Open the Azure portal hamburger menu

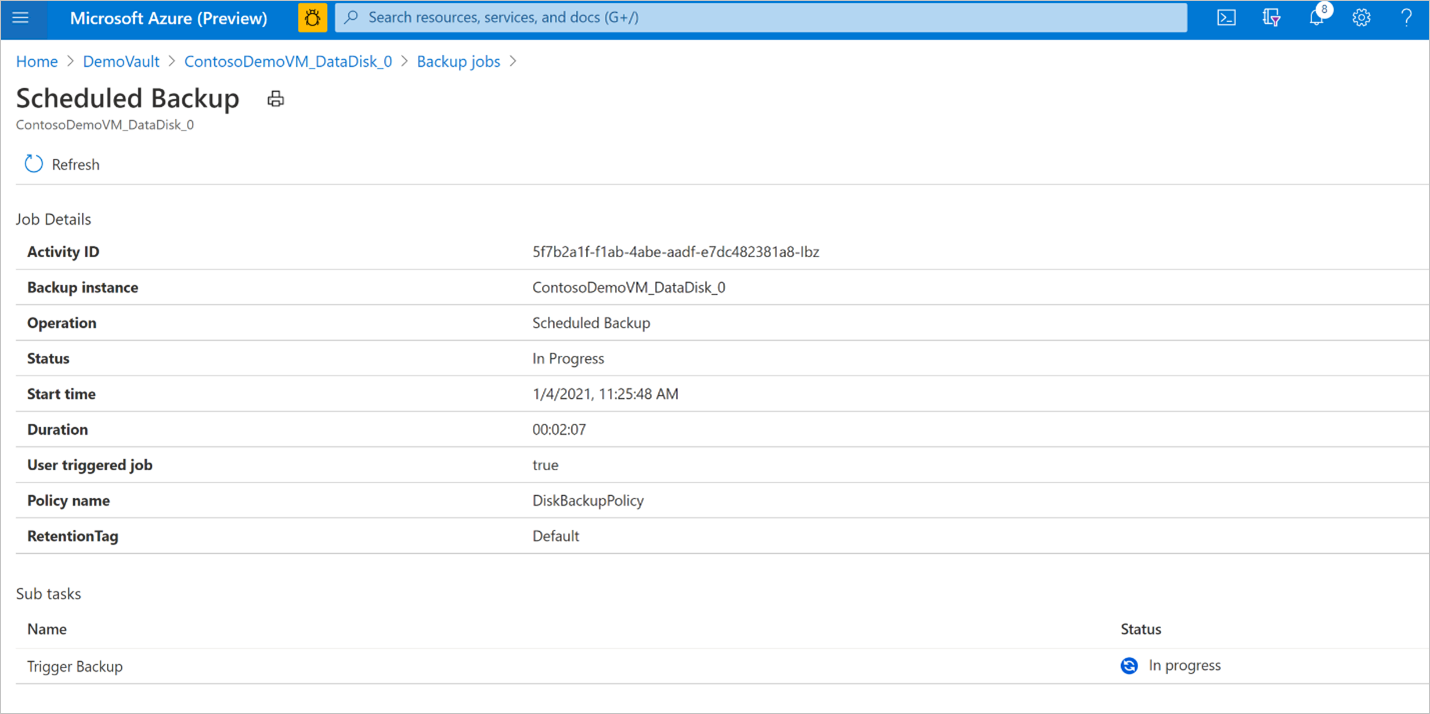[x=21, y=17]
